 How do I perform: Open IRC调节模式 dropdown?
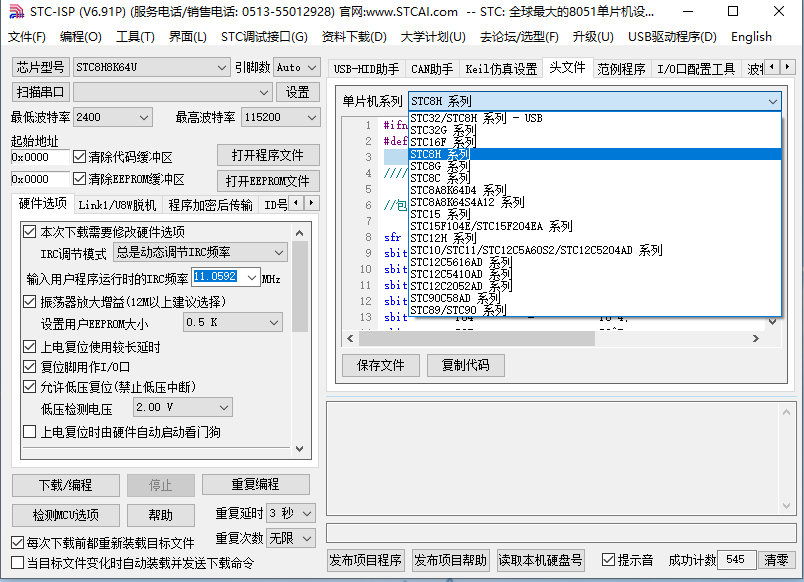pyautogui.click(x=200, y=252)
